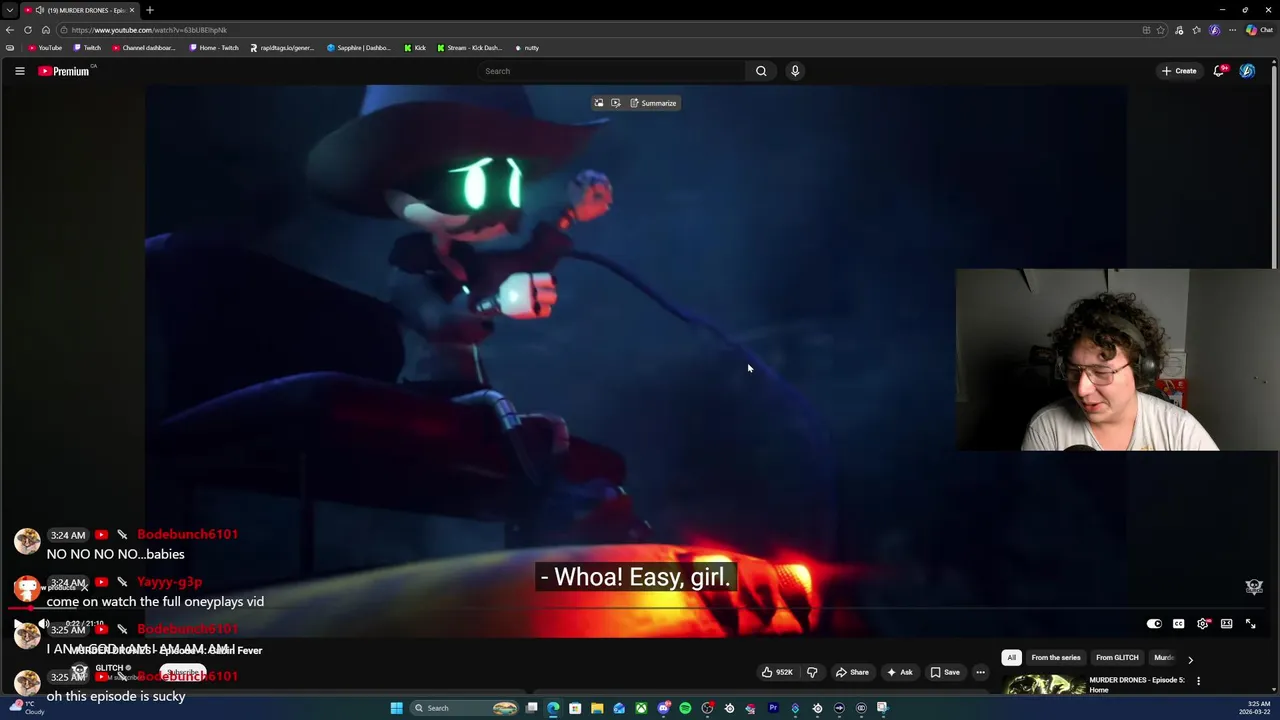Click the YouTube search magnifier button
This screenshot has height=720, width=1280.
click(x=761, y=71)
